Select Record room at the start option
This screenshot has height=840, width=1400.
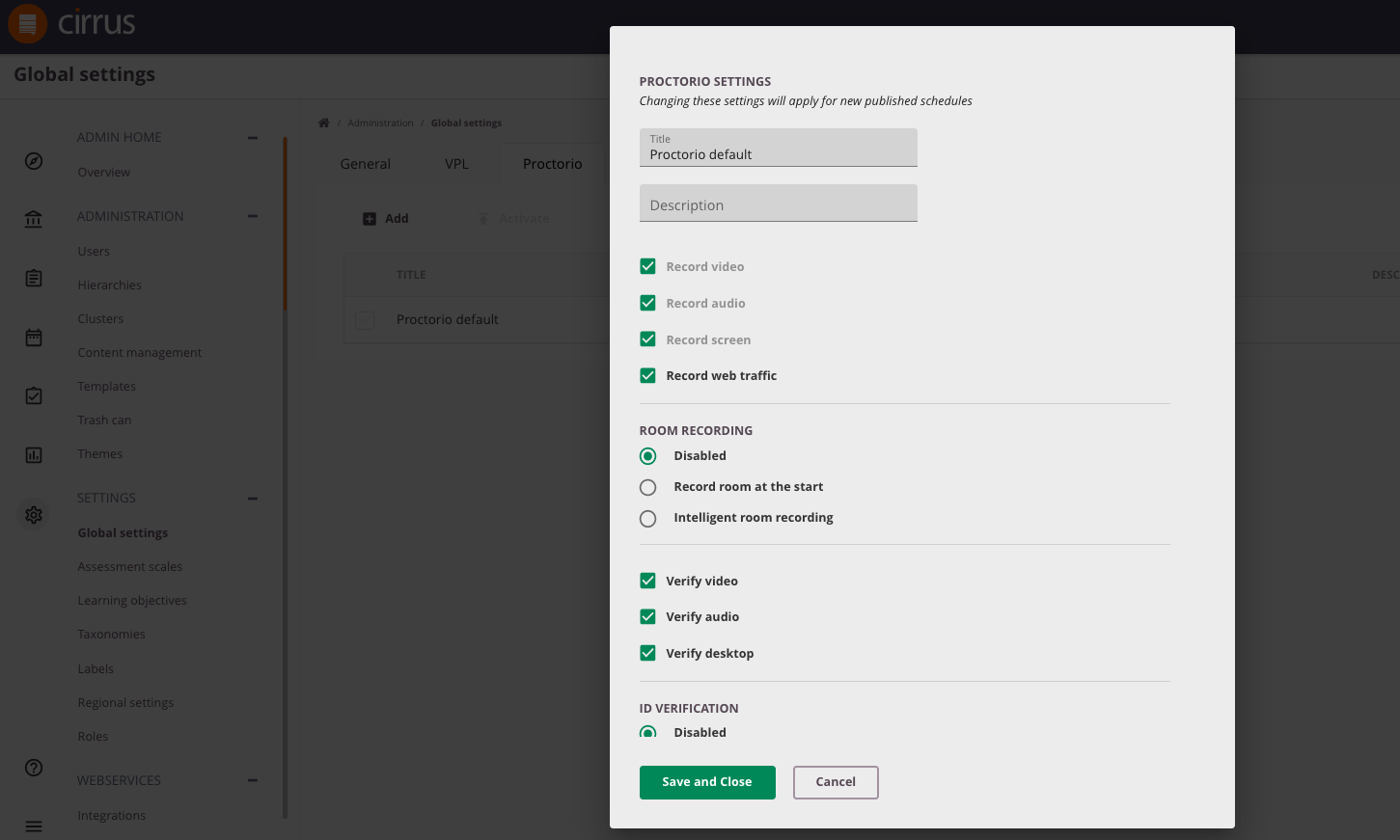tap(647, 487)
